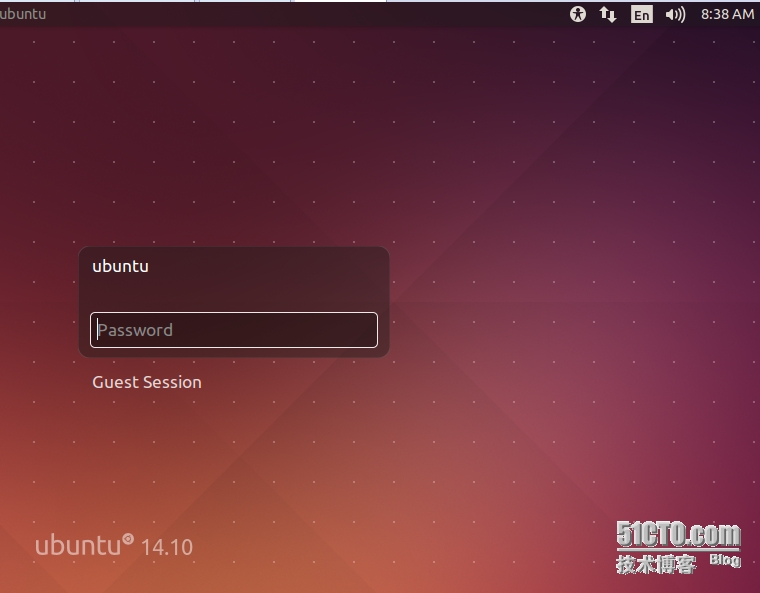760x593 pixels.
Task: Open the network connections indicator
Action: click(608, 14)
